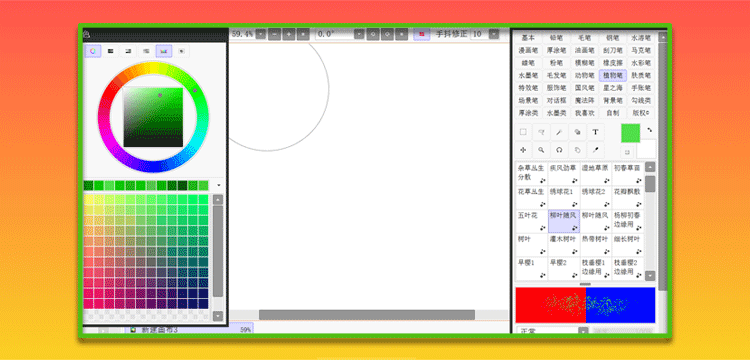Open the 水彩笔 brush category
Viewport: 750px width, 360px height.
coord(641,63)
